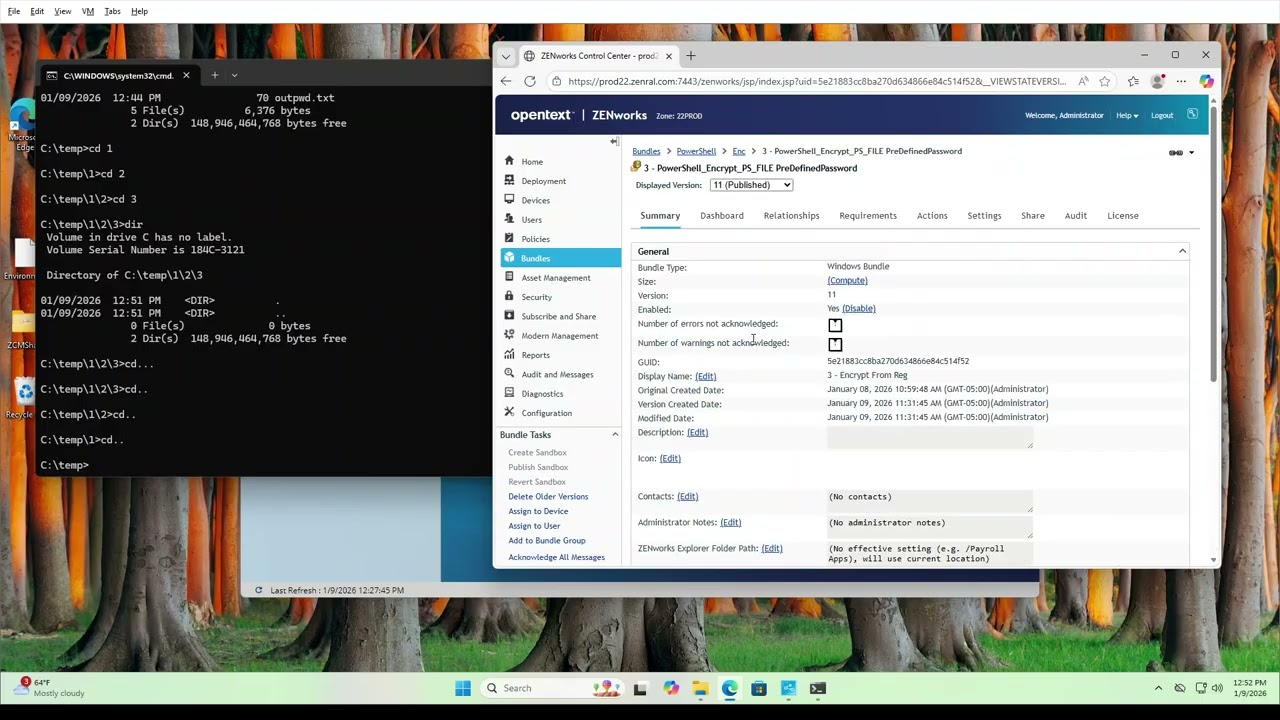Open the Help dropdown in ZENworks header
The image size is (1280, 720).
pos(1127,115)
